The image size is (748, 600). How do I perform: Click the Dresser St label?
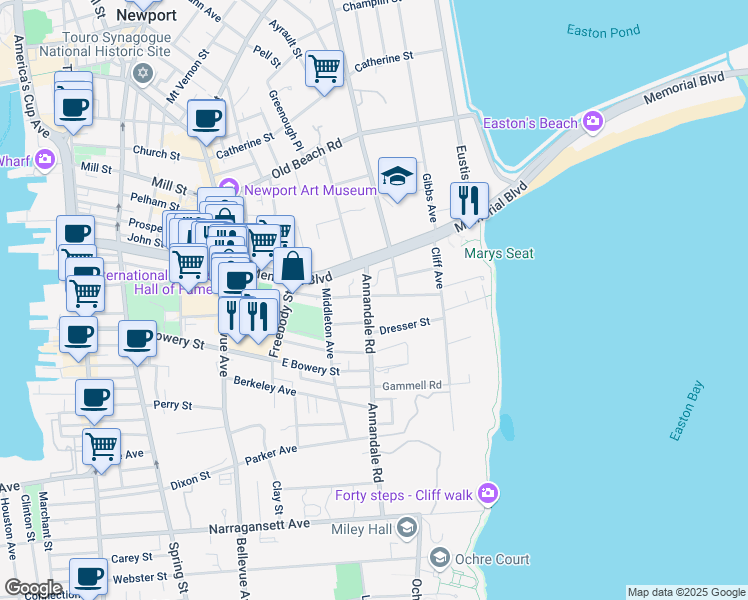[x=405, y=326]
